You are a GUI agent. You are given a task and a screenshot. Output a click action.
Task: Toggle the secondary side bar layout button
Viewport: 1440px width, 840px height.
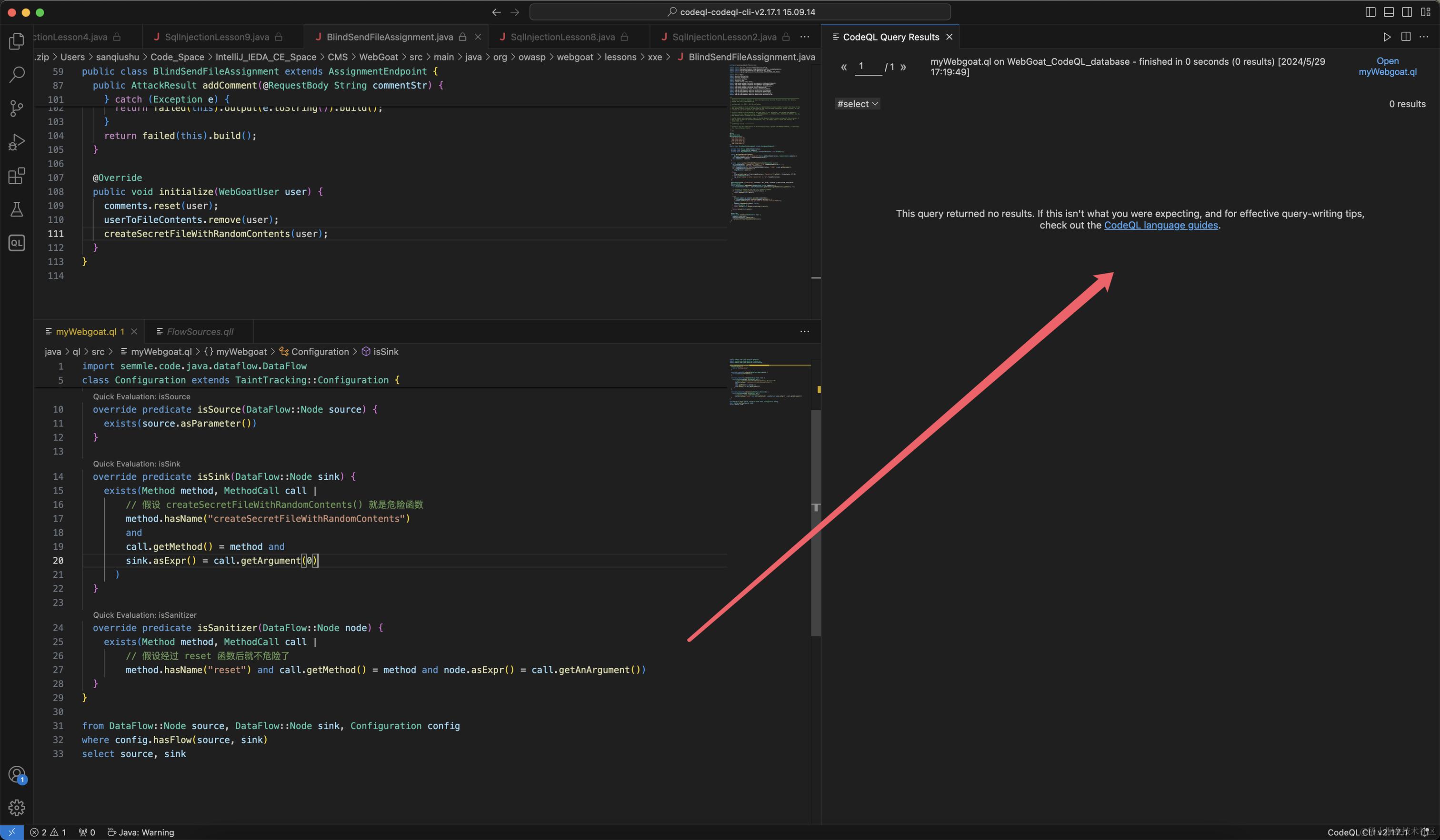[1407, 12]
